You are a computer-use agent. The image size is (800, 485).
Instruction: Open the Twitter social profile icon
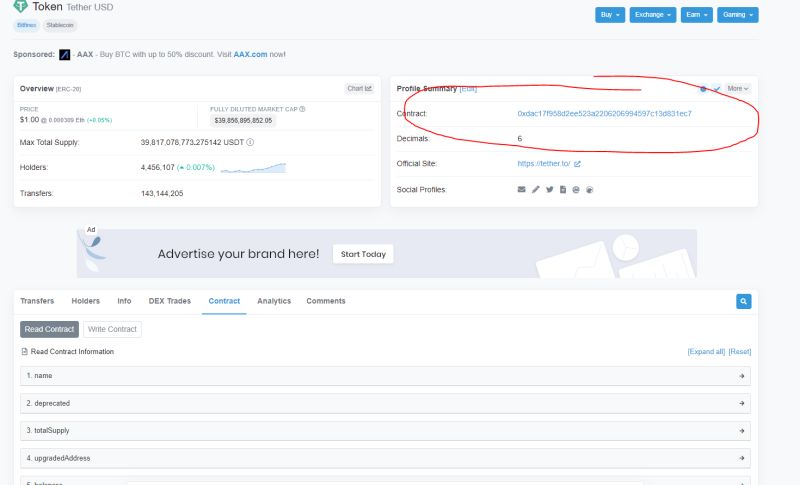tap(549, 190)
